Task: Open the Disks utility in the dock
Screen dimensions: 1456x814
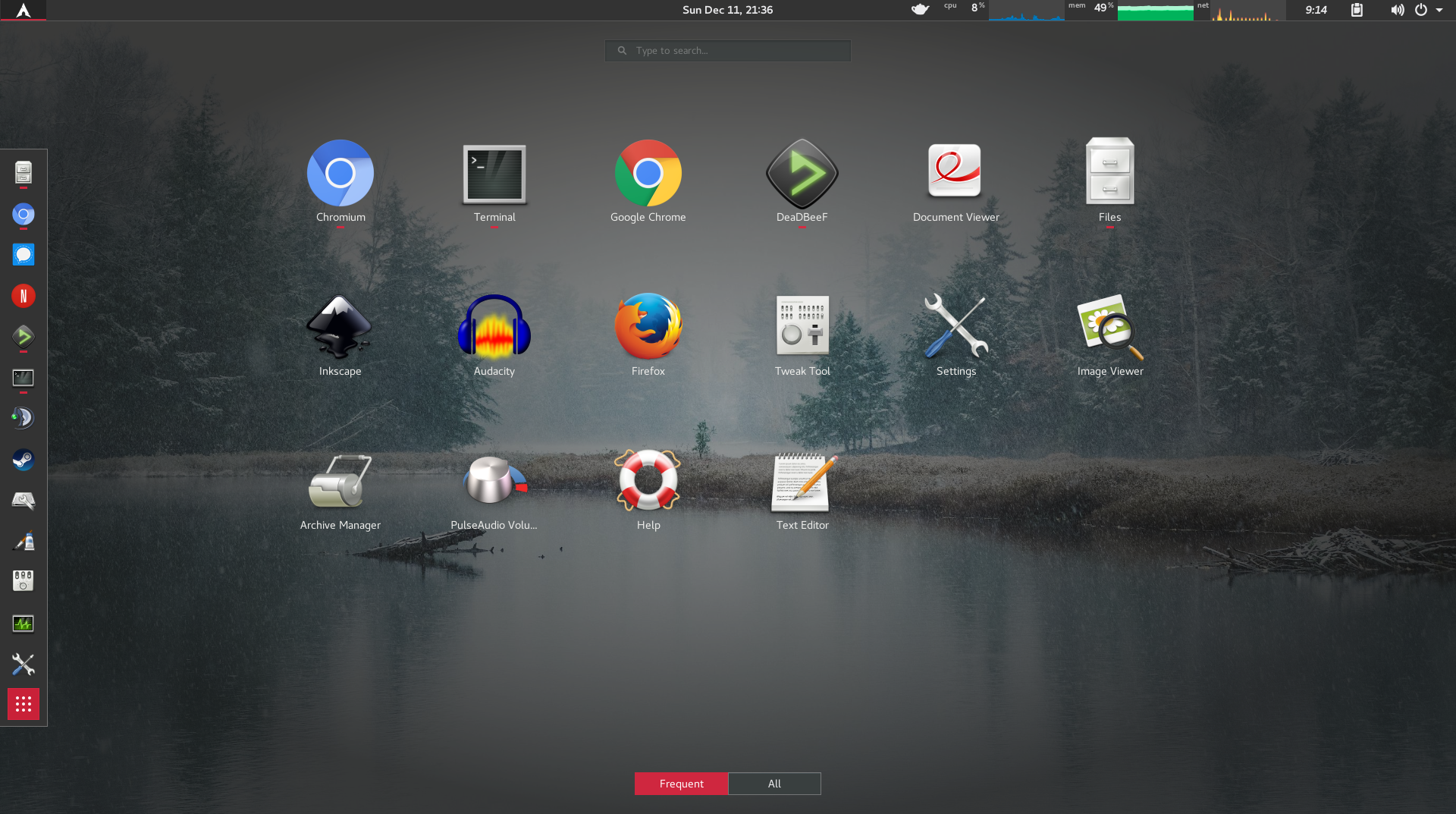Action: [24, 501]
